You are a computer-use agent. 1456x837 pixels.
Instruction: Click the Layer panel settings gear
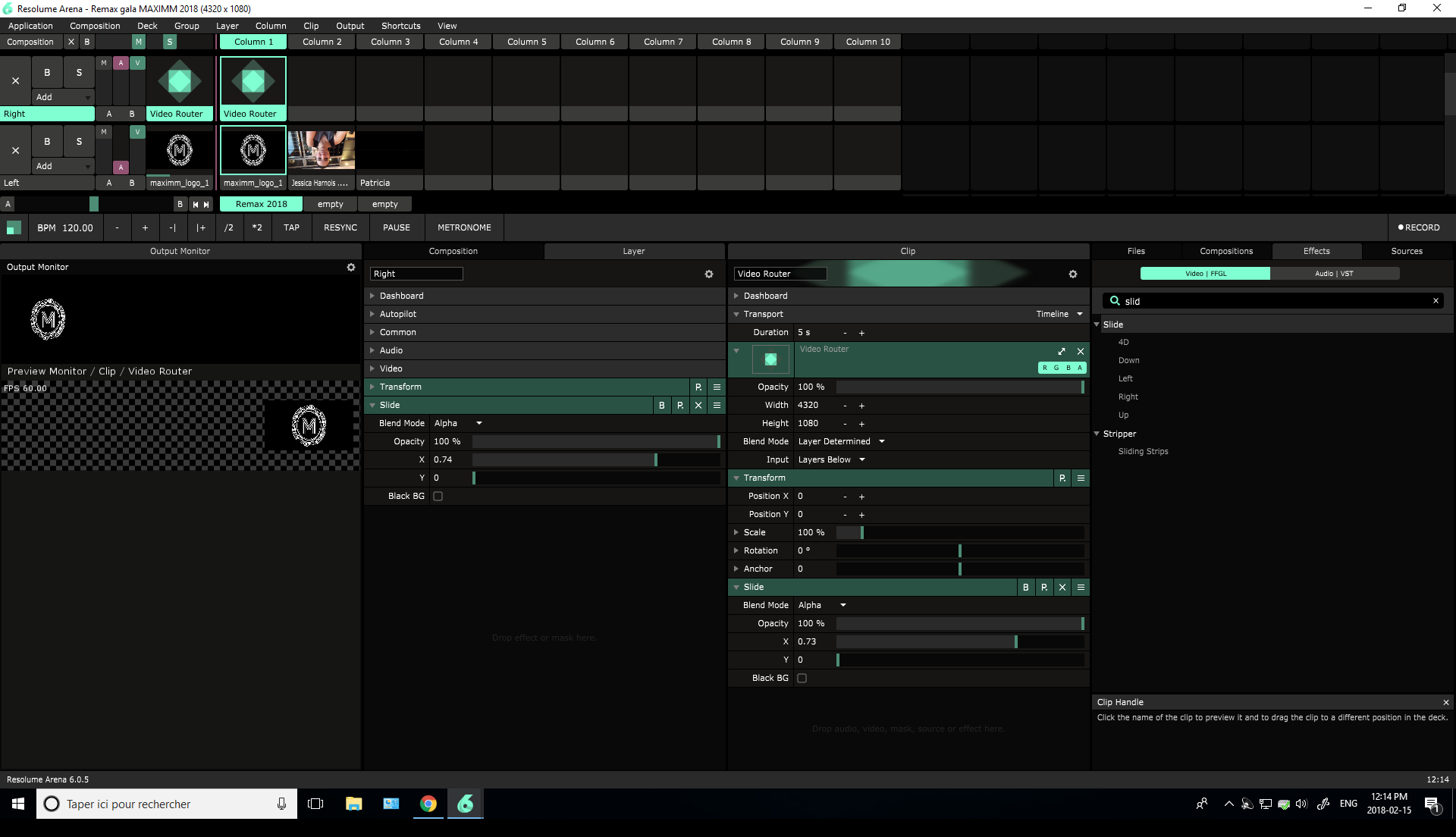pyautogui.click(x=709, y=274)
